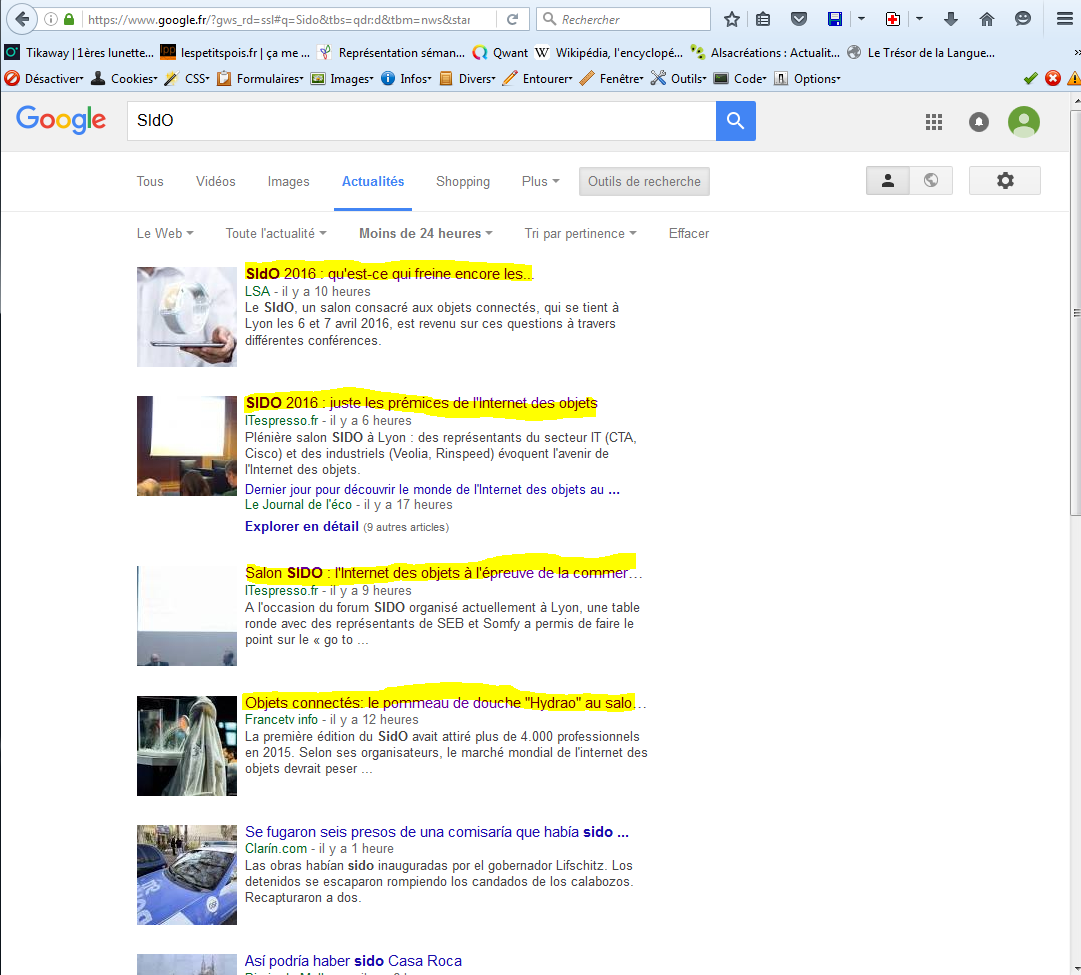The height and width of the screenshot is (975, 1081).
Task: Expand the Moins de 24 heures filter
Action: [425, 234]
